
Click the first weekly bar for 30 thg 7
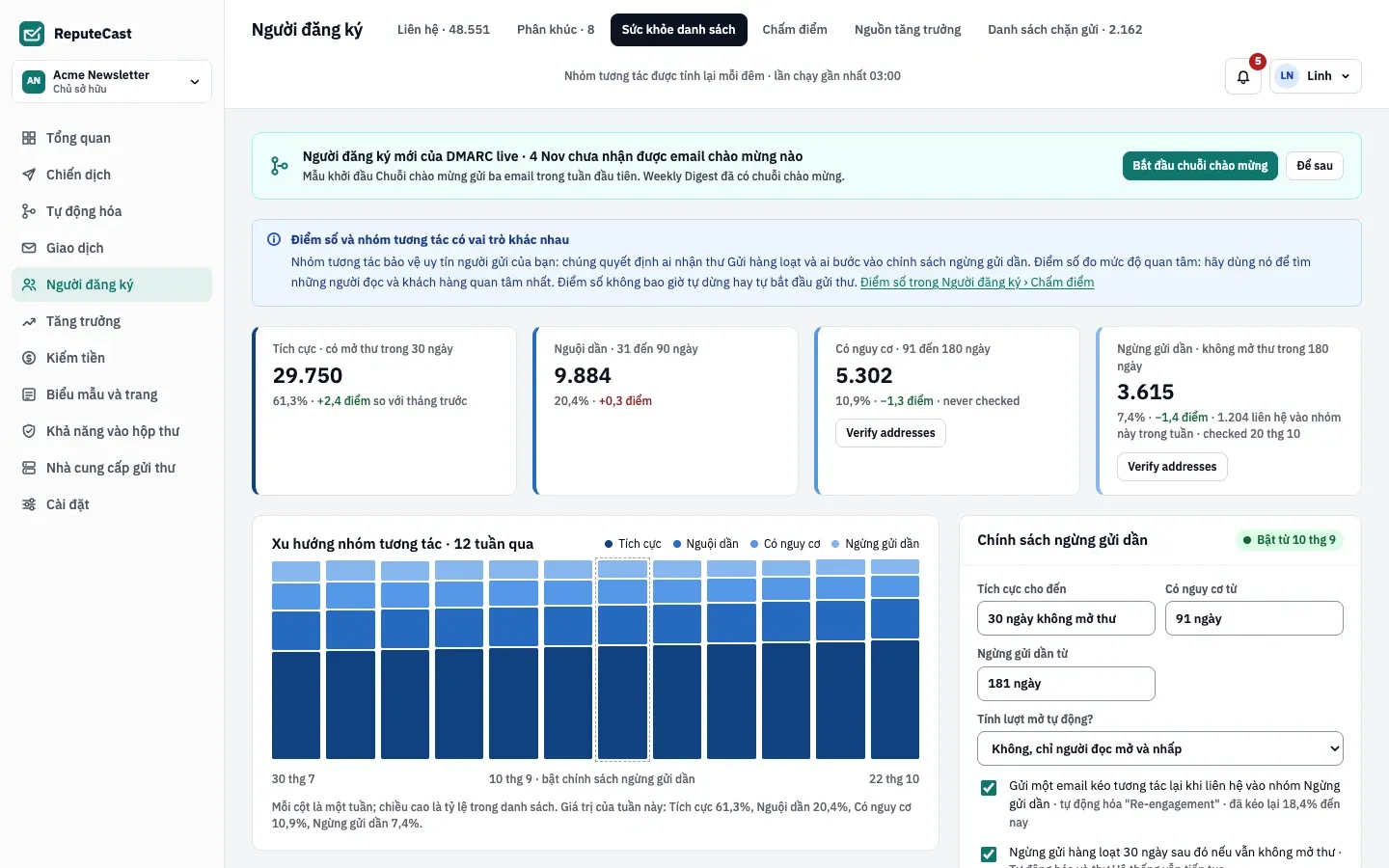click(296, 660)
